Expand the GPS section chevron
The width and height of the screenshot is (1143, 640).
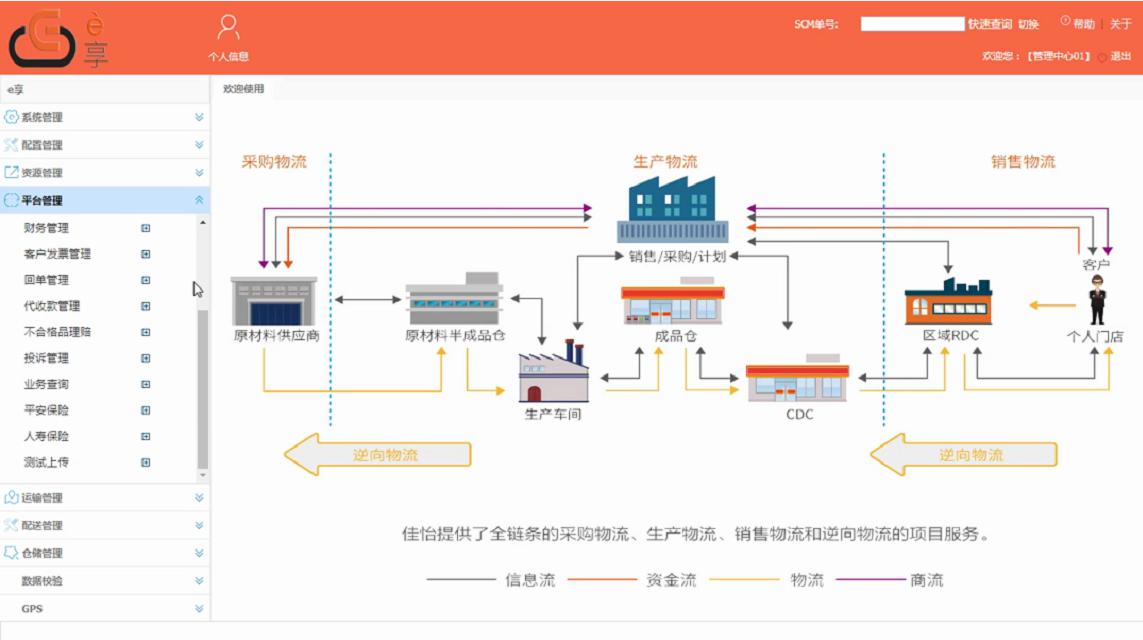(x=199, y=608)
